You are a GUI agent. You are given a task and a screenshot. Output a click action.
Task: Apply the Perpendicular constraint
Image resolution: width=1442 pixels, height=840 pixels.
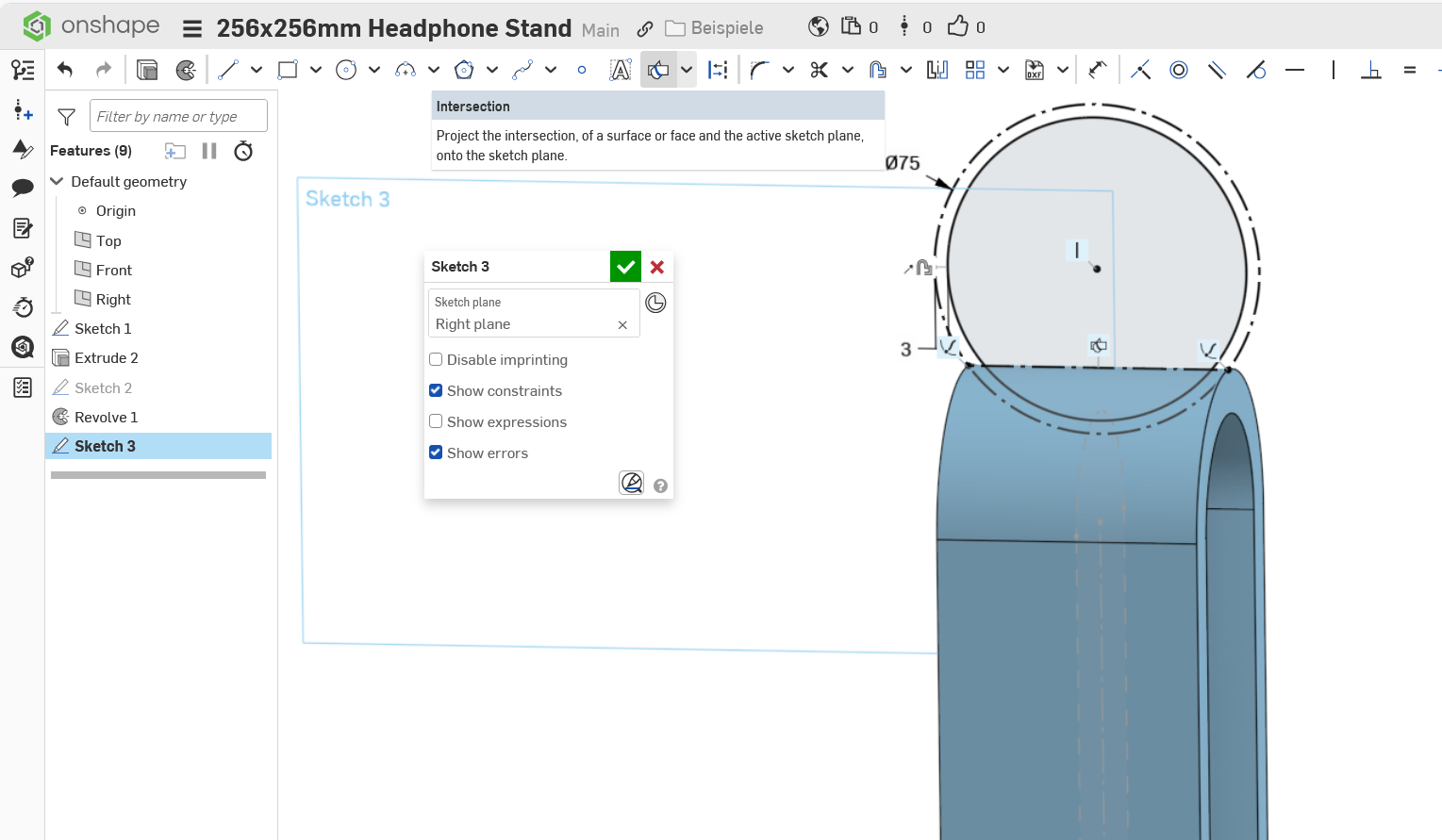(x=1371, y=70)
